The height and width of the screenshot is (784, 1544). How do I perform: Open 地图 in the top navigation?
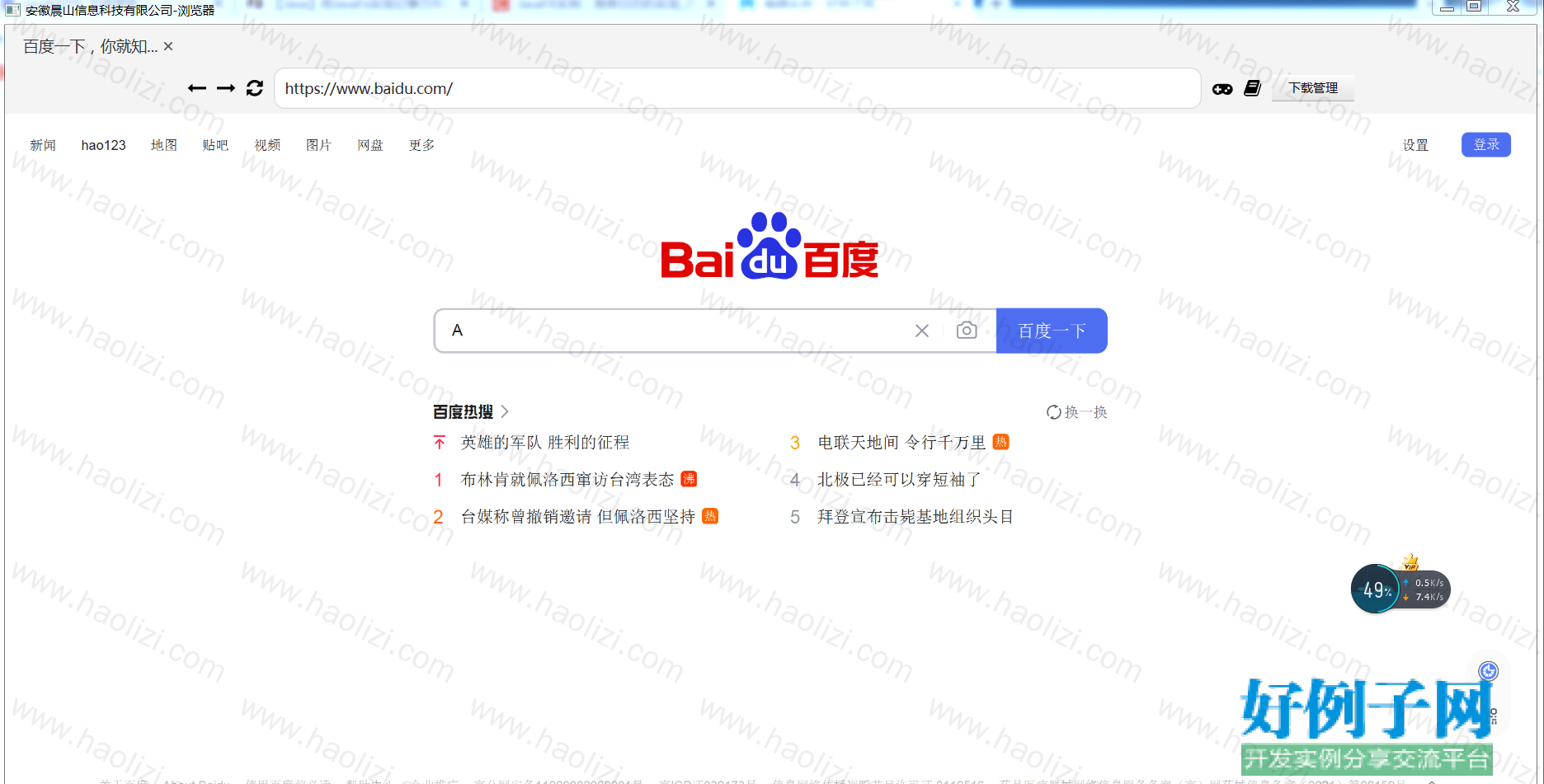tap(164, 145)
